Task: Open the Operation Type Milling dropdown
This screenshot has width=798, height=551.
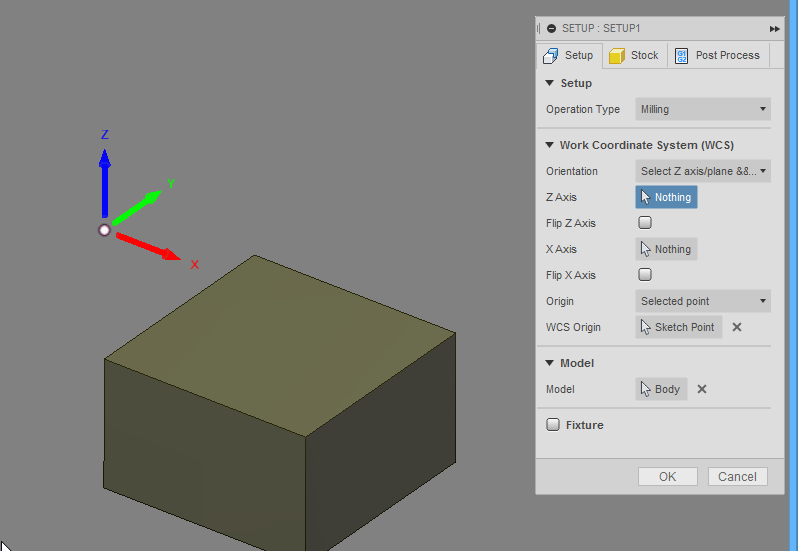Action: 703,109
